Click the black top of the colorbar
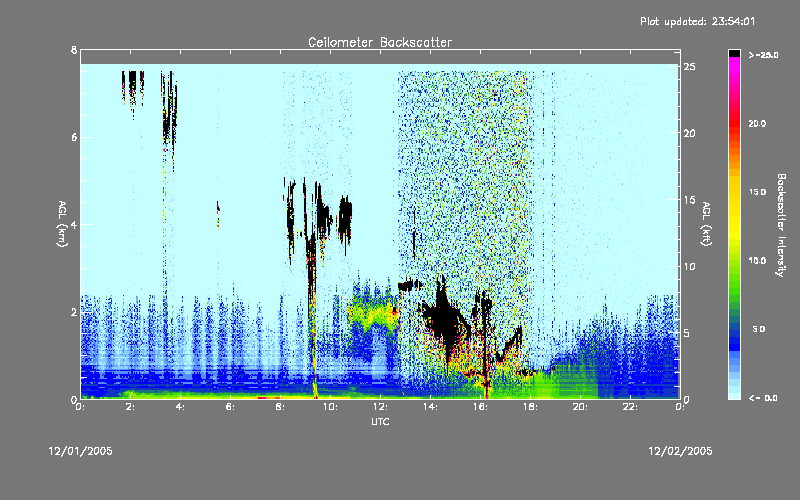Viewport: 800px width, 500px height. [x=734, y=53]
